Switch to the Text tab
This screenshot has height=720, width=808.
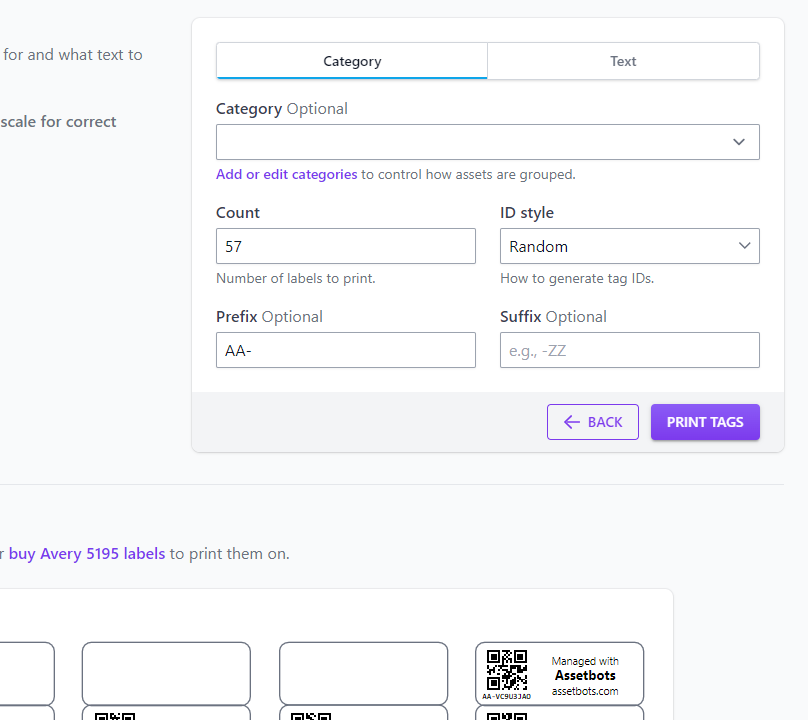pos(623,61)
